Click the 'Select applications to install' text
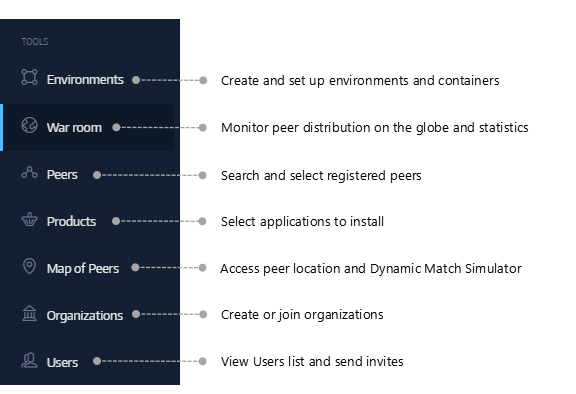Image resolution: width=576 pixels, height=394 pixels. click(x=302, y=221)
